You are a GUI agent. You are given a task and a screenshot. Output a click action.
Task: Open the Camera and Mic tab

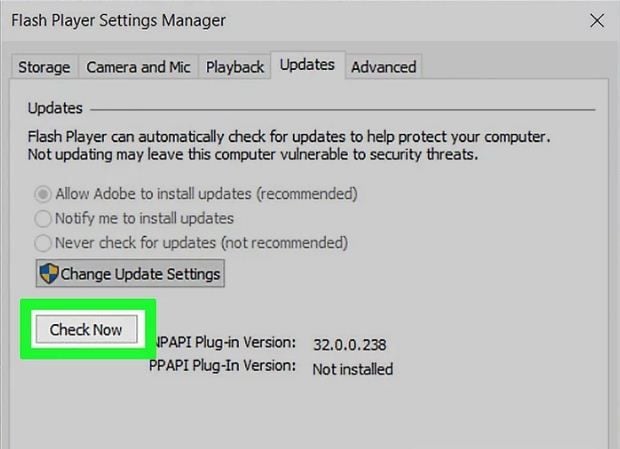click(138, 67)
